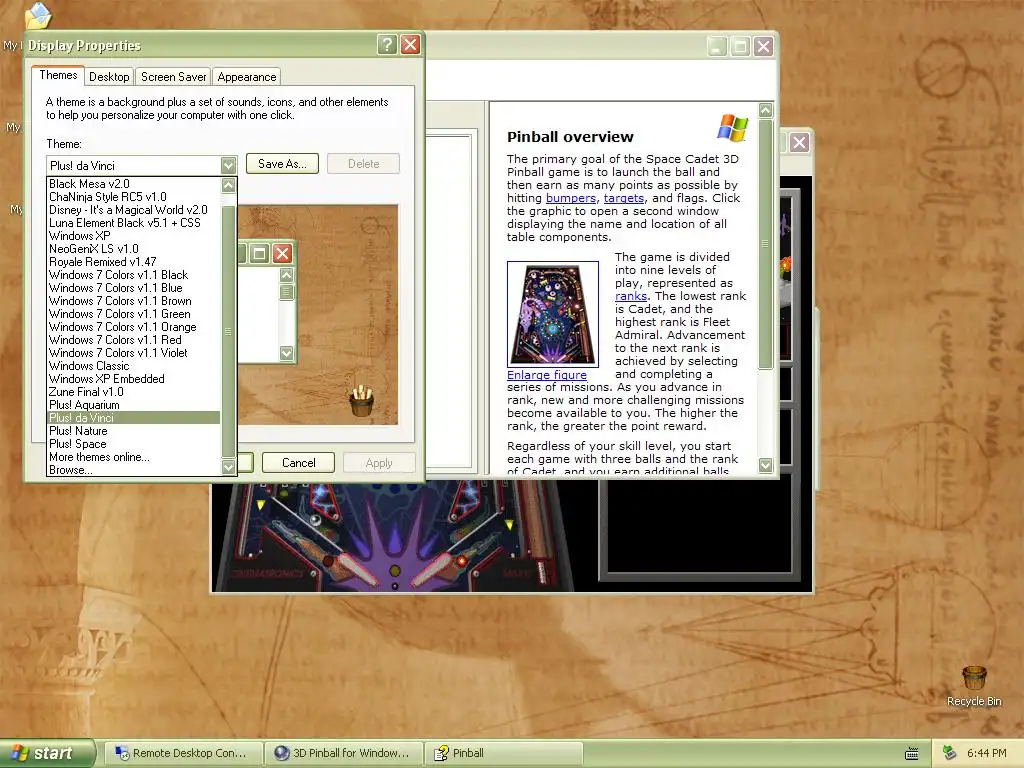Follow the ranks link
This screenshot has width=1024, height=768.
(631, 296)
